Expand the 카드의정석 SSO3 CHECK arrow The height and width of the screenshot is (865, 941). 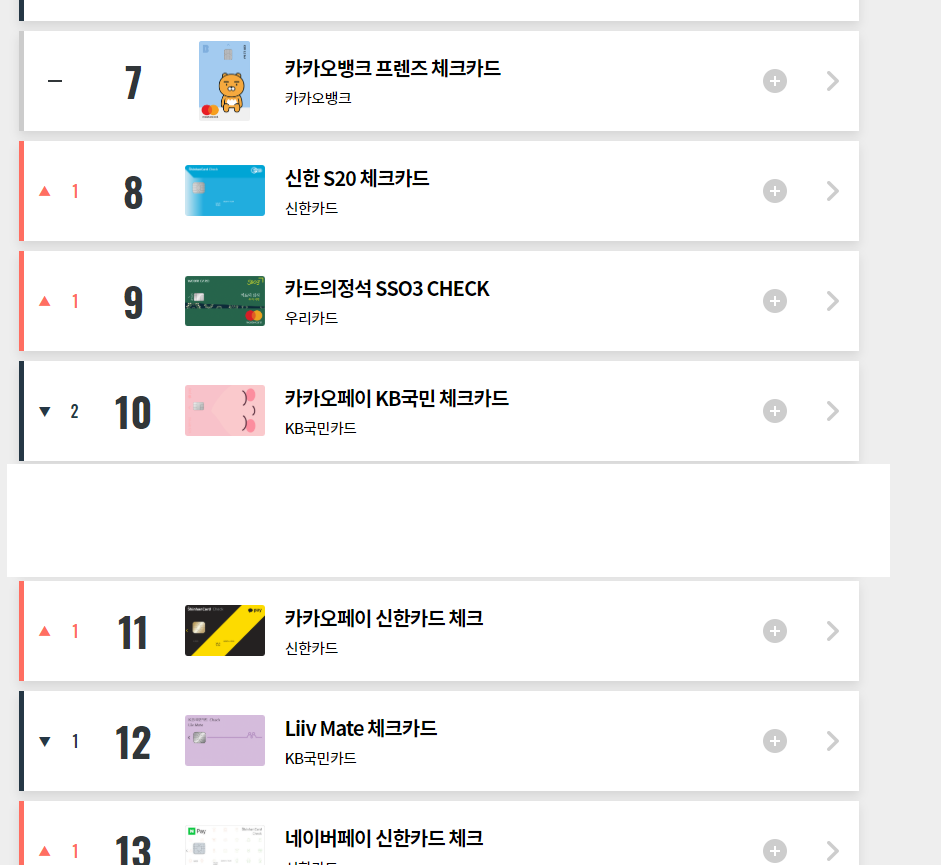[x=833, y=301]
